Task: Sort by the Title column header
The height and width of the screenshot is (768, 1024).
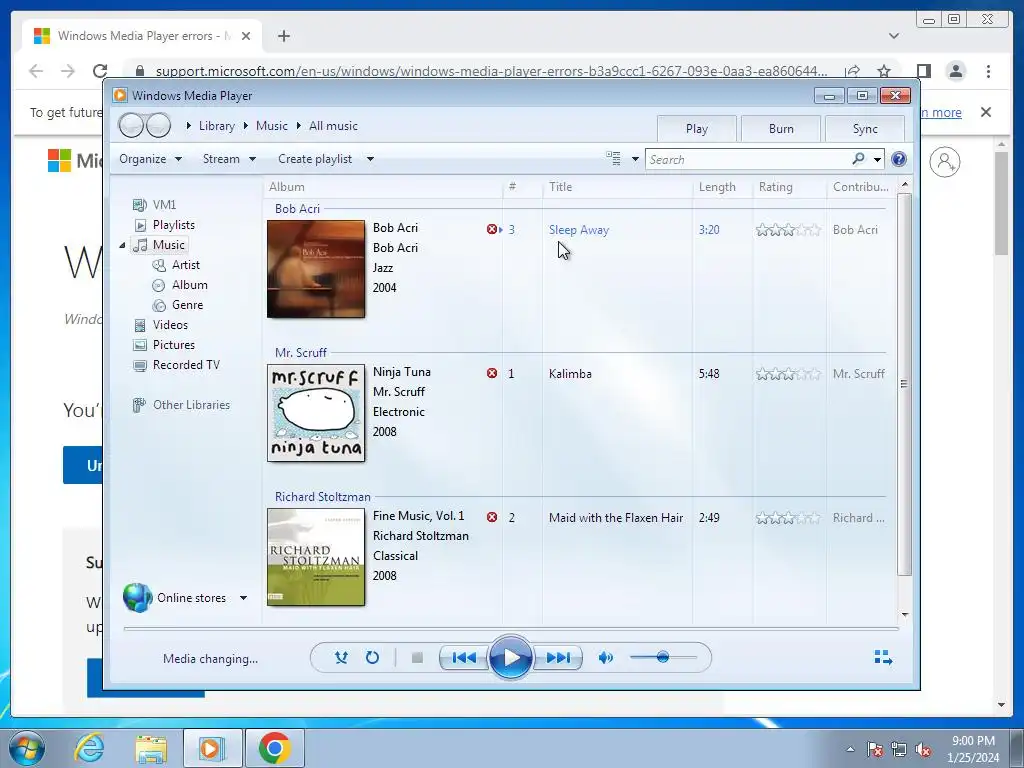Action: pyautogui.click(x=617, y=187)
